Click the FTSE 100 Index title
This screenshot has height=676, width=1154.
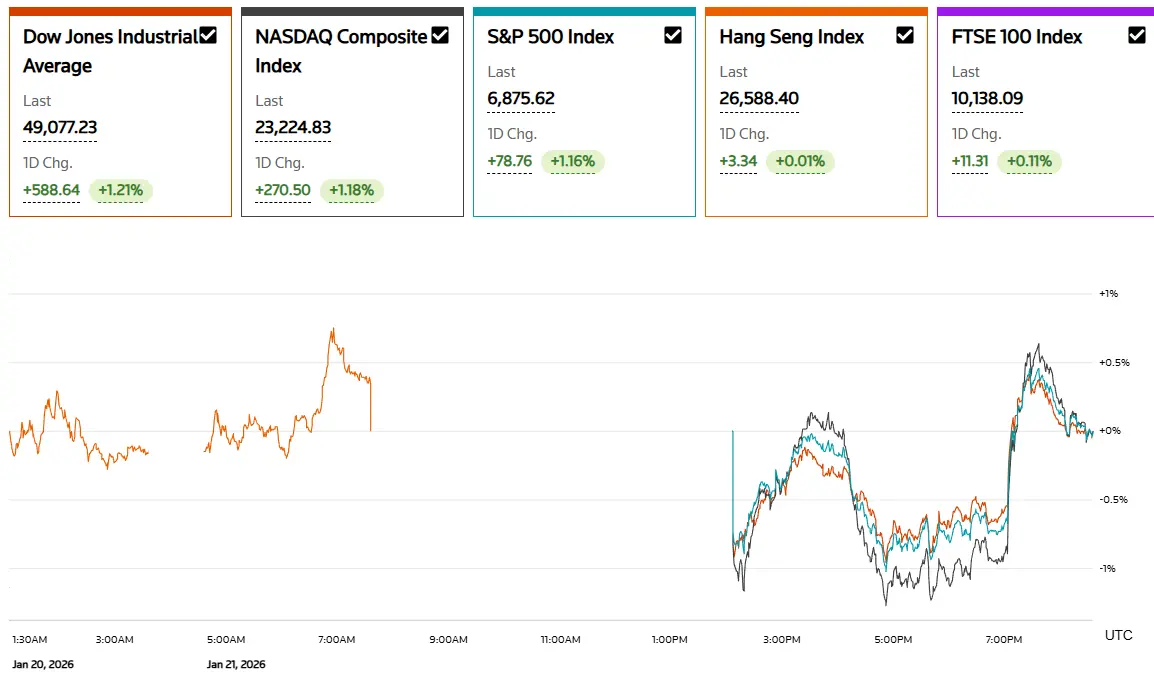(1017, 37)
